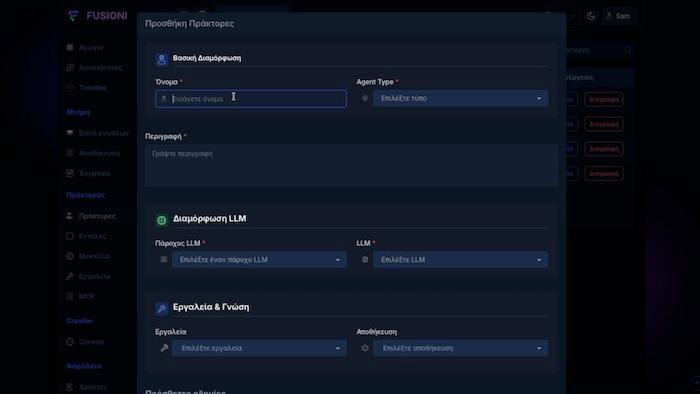Viewport: 700px width, 394px height.
Task: Click the green Διαμόρφωση LLM section icon
Action: tap(162, 220)
